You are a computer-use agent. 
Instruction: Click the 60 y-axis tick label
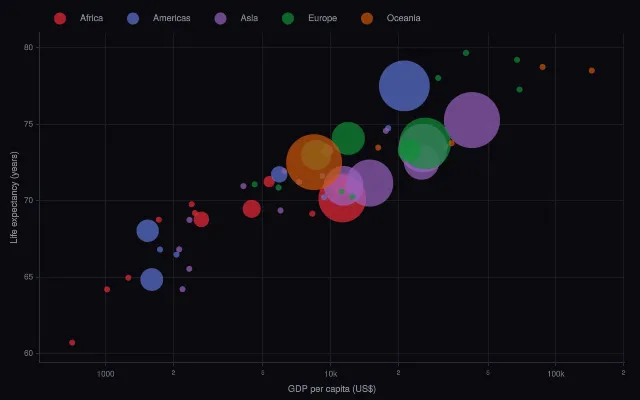[x=28, y=353]
